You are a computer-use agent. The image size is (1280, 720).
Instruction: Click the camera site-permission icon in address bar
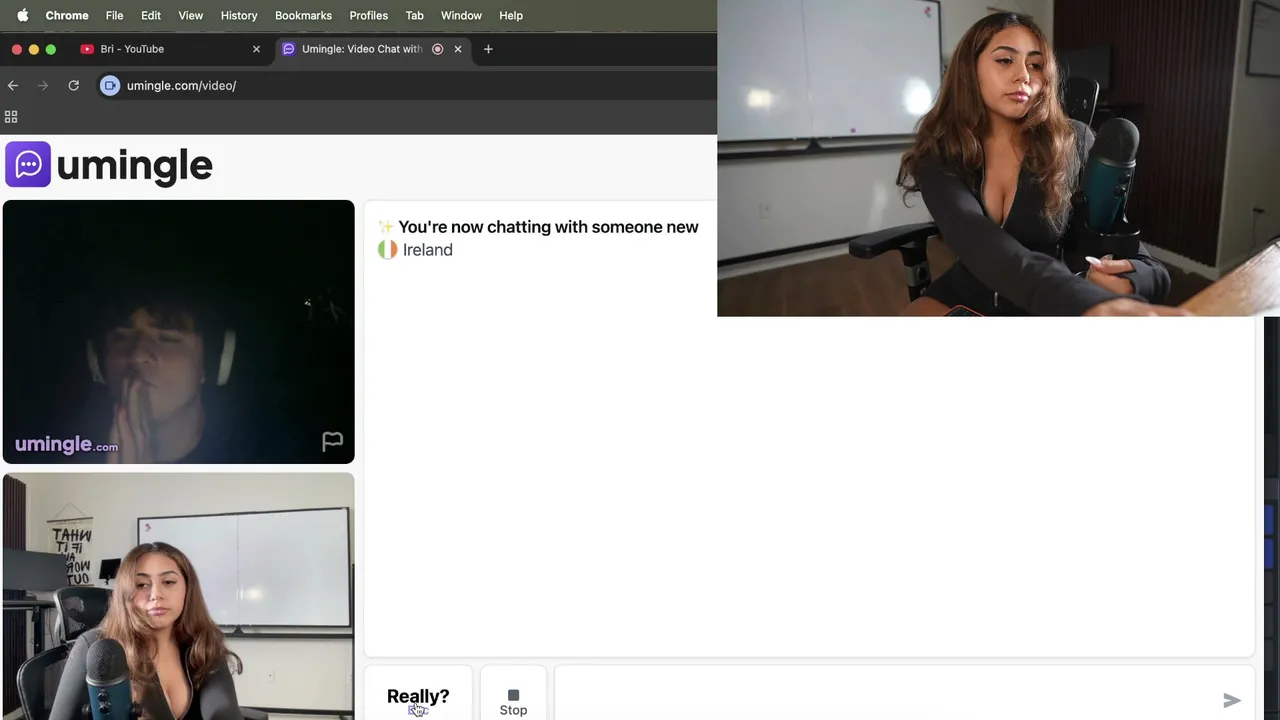coord(110,86)
